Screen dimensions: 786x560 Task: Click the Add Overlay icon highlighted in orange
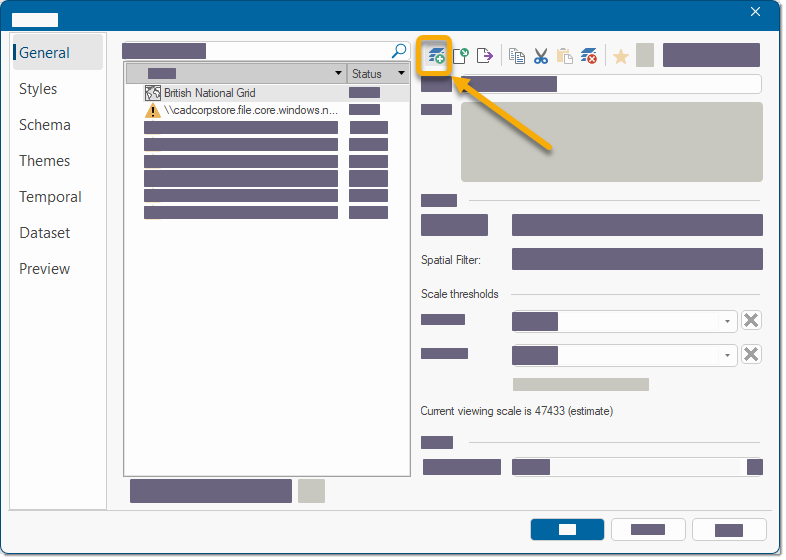[x=436, y=56]
